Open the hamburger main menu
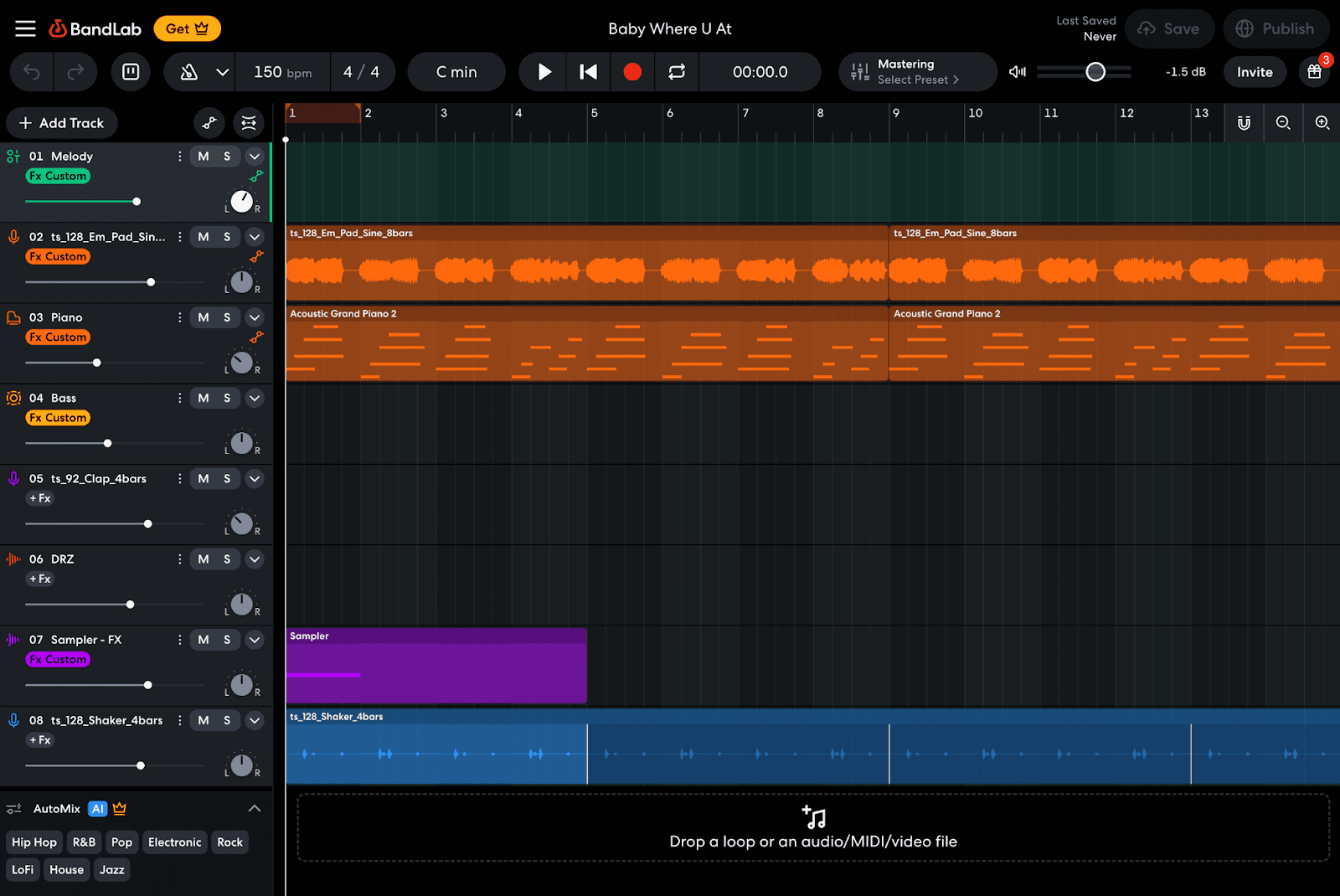Viewport: 1340px width, 896px height. (26, 28)
